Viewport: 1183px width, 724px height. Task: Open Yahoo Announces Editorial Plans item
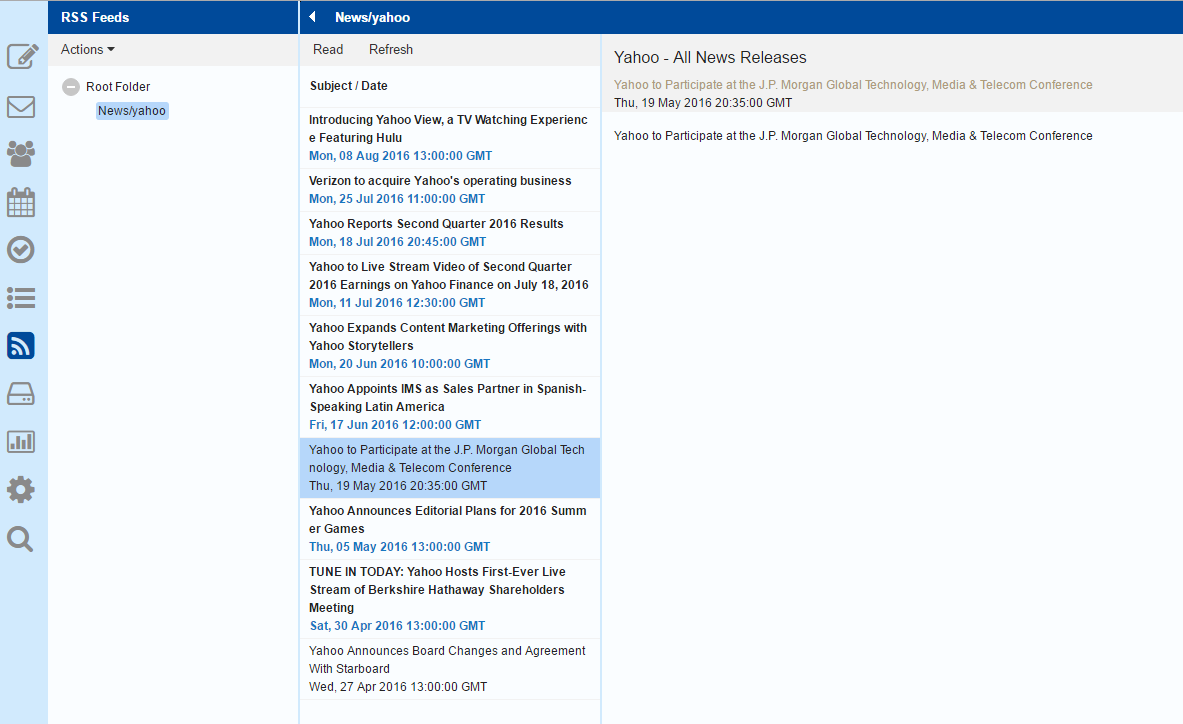tap(450, 529)
